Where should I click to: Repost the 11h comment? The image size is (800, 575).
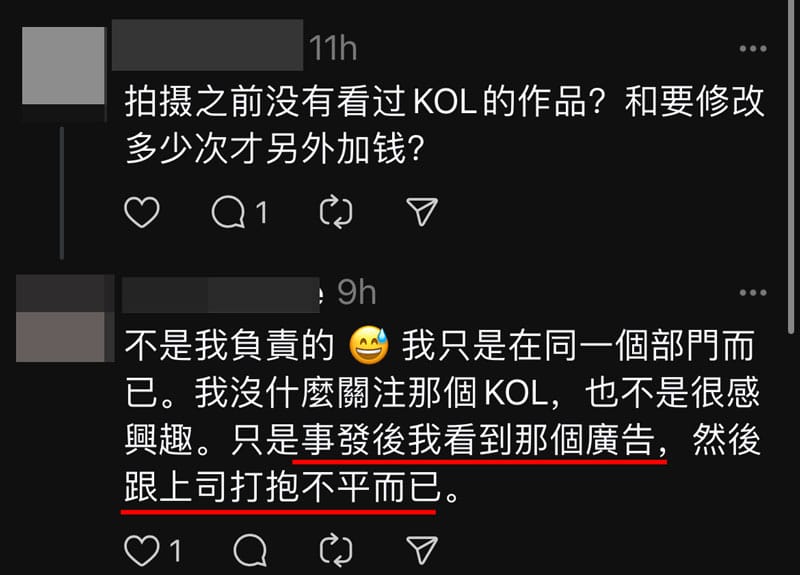click(336, 212)
